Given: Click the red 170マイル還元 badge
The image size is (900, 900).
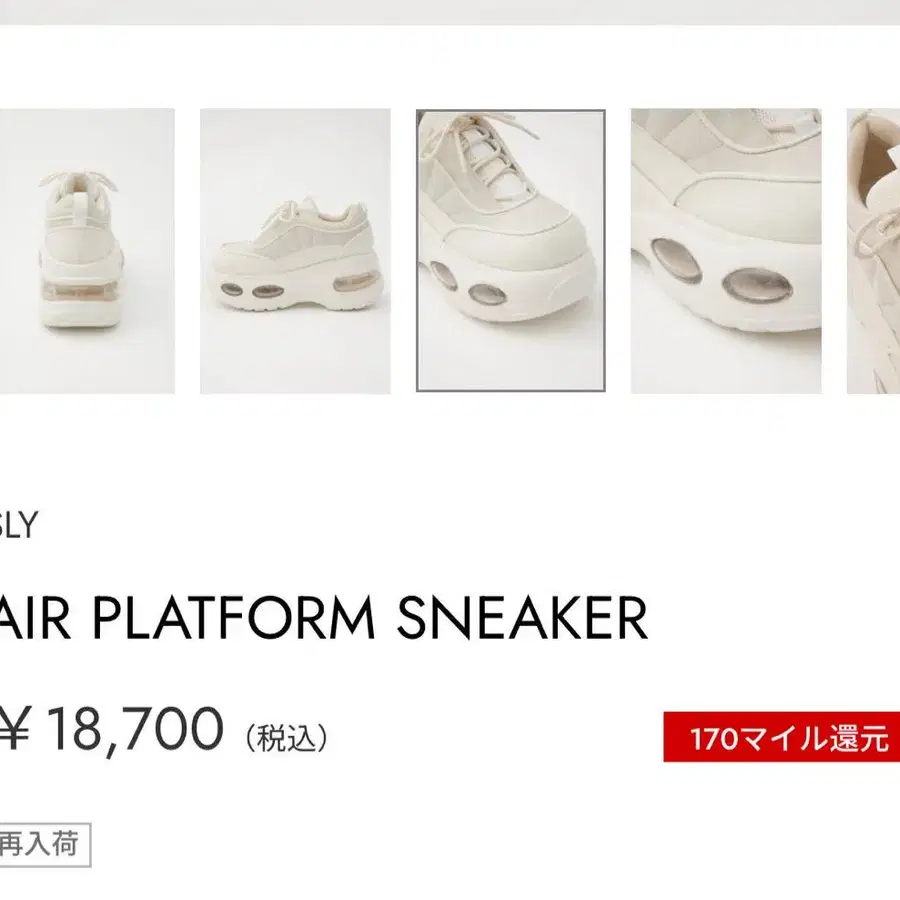Looking at the screenshot, I should coord(781,737).
